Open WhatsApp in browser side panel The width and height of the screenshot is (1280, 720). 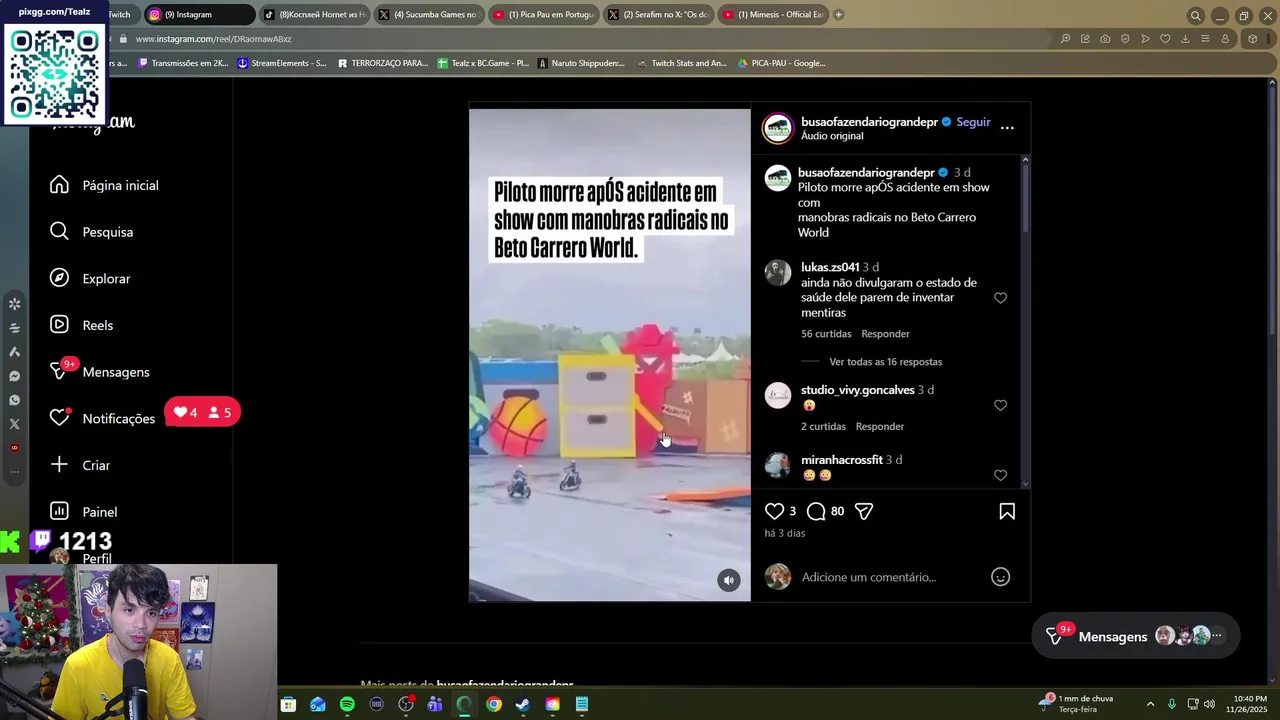pyautogui.click(x=14, y=400)
